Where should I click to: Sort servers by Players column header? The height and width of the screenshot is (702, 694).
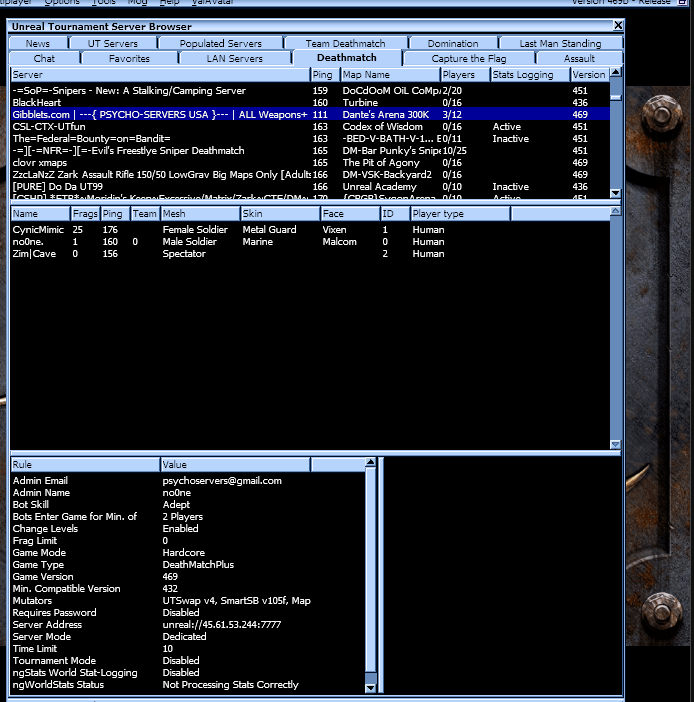pos(465,75)
